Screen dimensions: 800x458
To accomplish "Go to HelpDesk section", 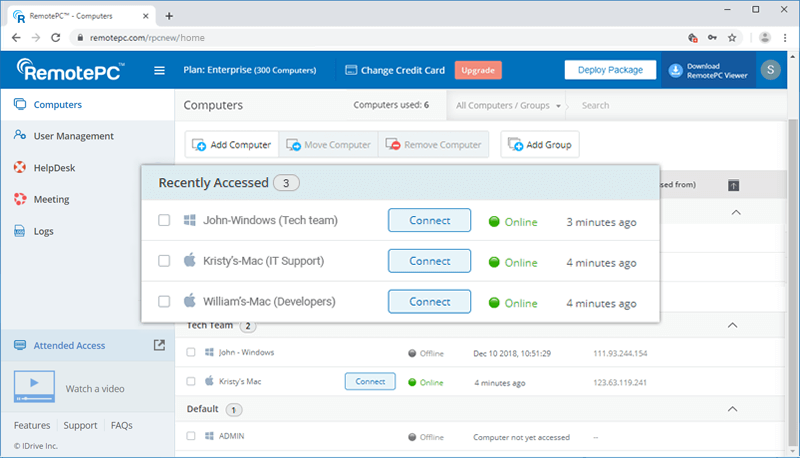I will (54, 168).
